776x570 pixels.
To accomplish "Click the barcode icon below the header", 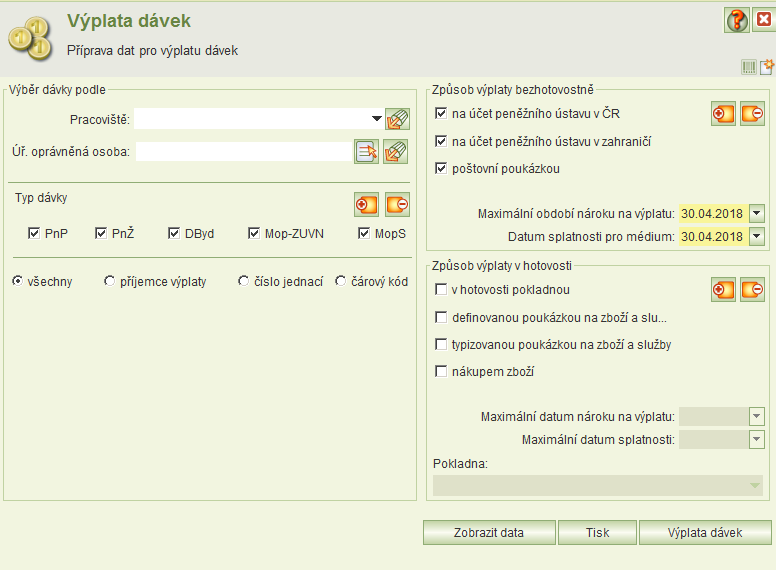I will coord(749,67).
